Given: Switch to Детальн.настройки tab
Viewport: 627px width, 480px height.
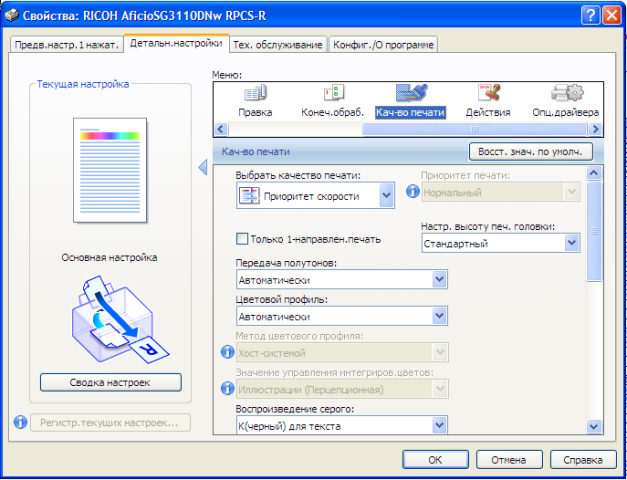Looking at the screenshot, I should pos(176,43).
